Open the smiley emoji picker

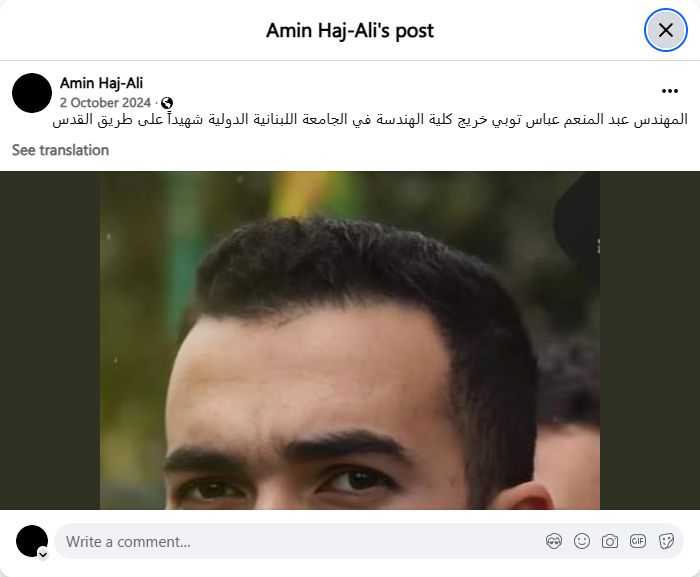582,541
